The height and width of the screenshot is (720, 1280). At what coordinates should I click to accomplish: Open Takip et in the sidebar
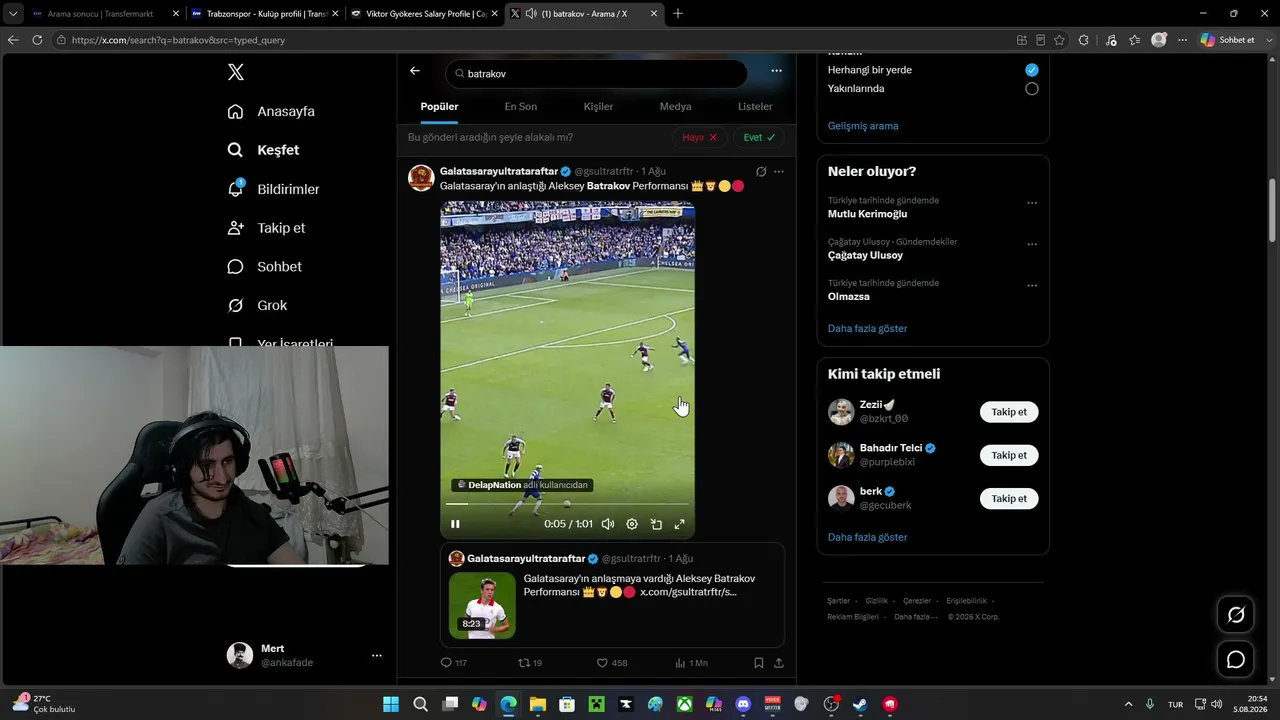pos(266,228)
